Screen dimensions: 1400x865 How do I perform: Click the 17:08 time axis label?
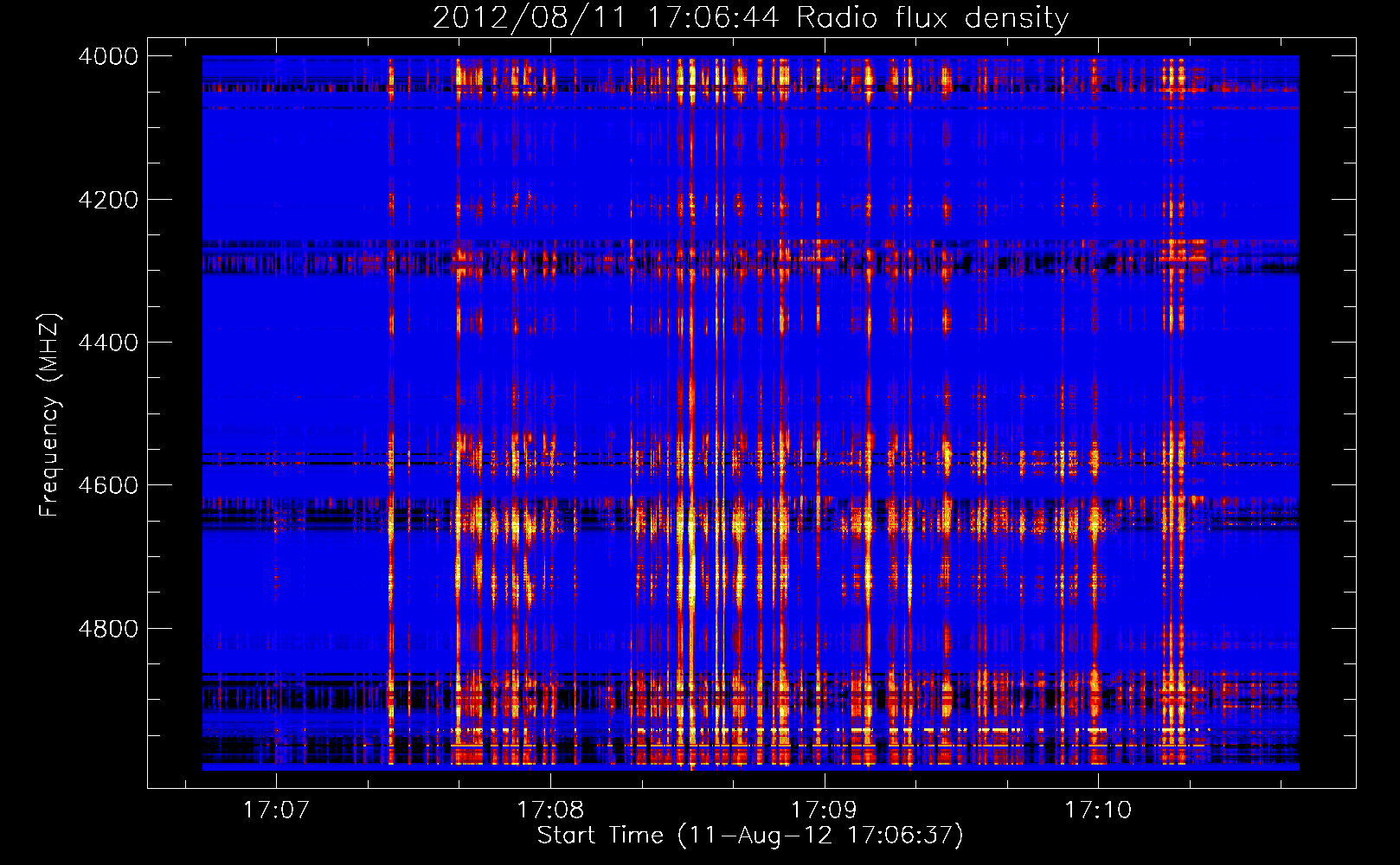tap(550, 811)
